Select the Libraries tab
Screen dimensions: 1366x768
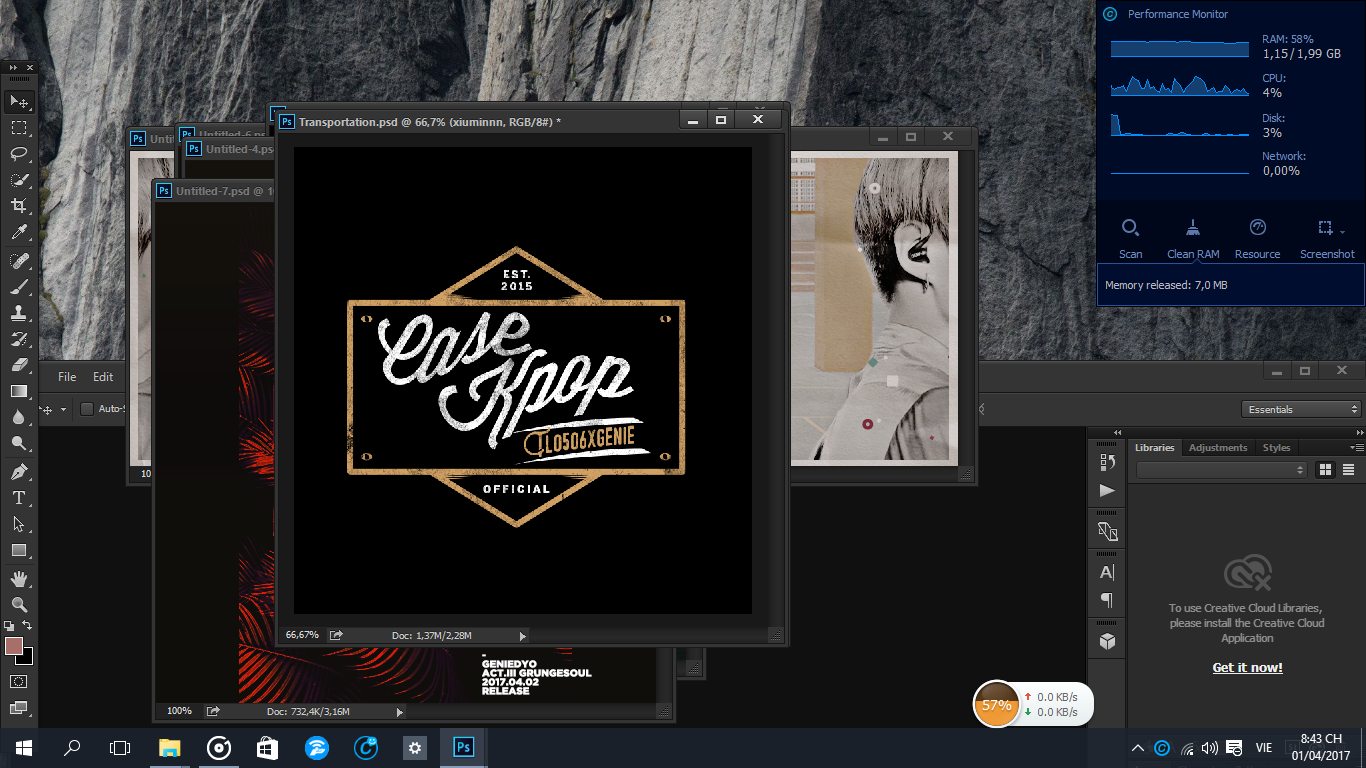(x=1155, y=448)
